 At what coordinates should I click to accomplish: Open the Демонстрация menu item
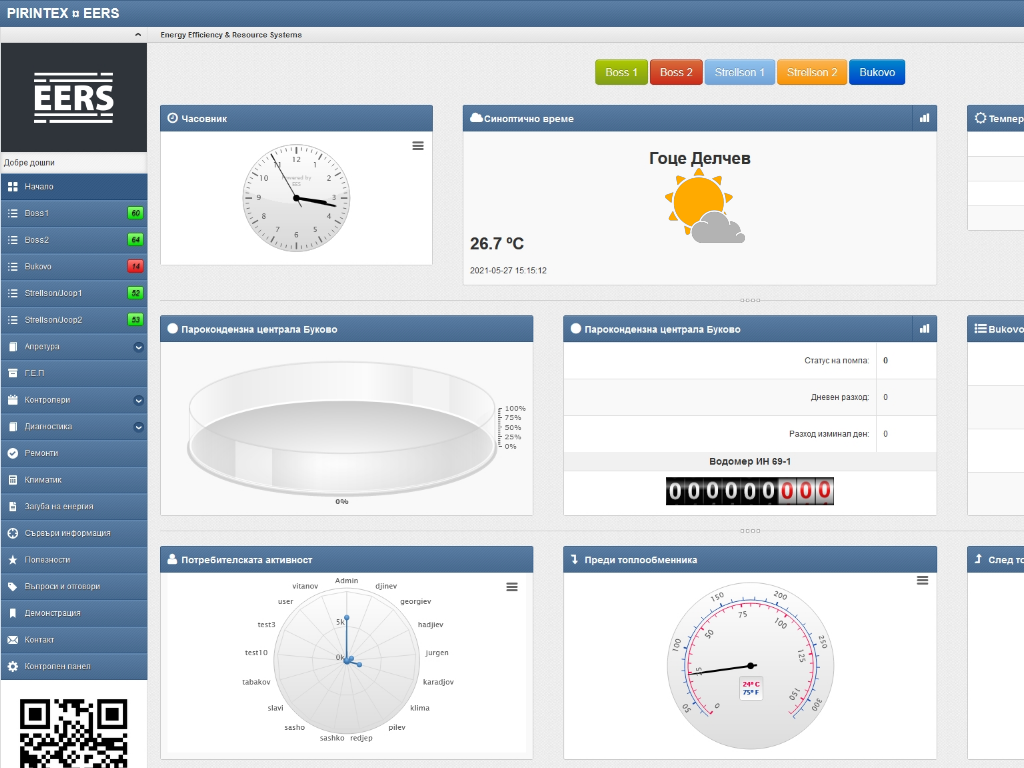pos(74,613)
